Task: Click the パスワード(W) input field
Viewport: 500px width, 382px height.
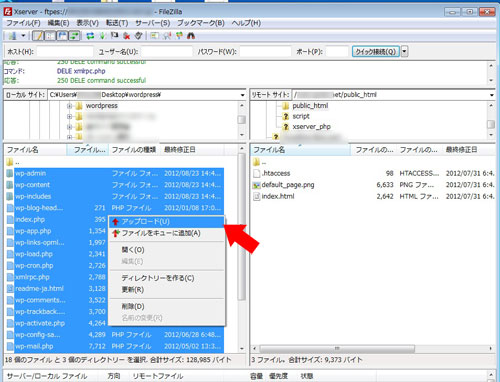Action: [265, 52]
